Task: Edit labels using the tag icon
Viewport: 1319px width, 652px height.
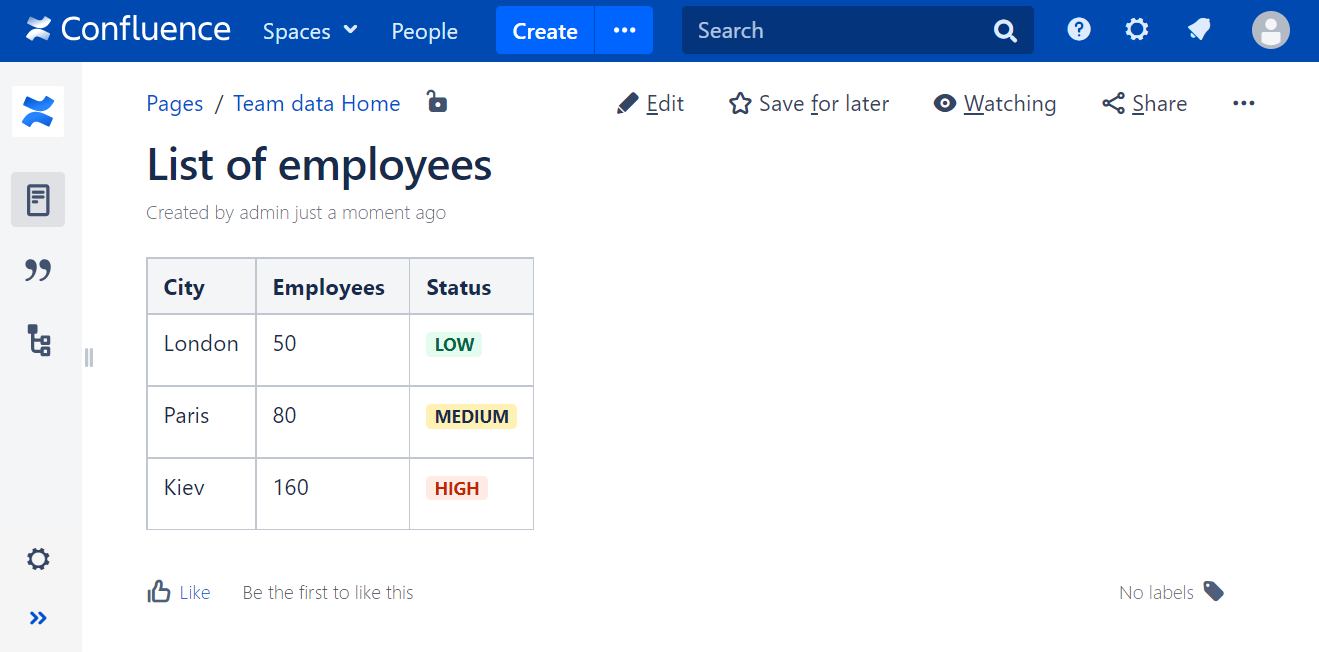Action: (x=1213, y=591)
